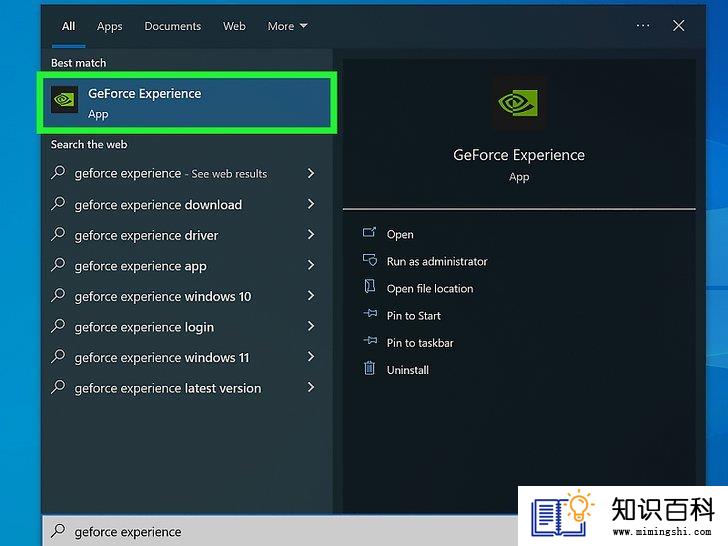This screenshot has width=728, height=546.
Task: Expand the More dropdown
Action: point(287,26)
